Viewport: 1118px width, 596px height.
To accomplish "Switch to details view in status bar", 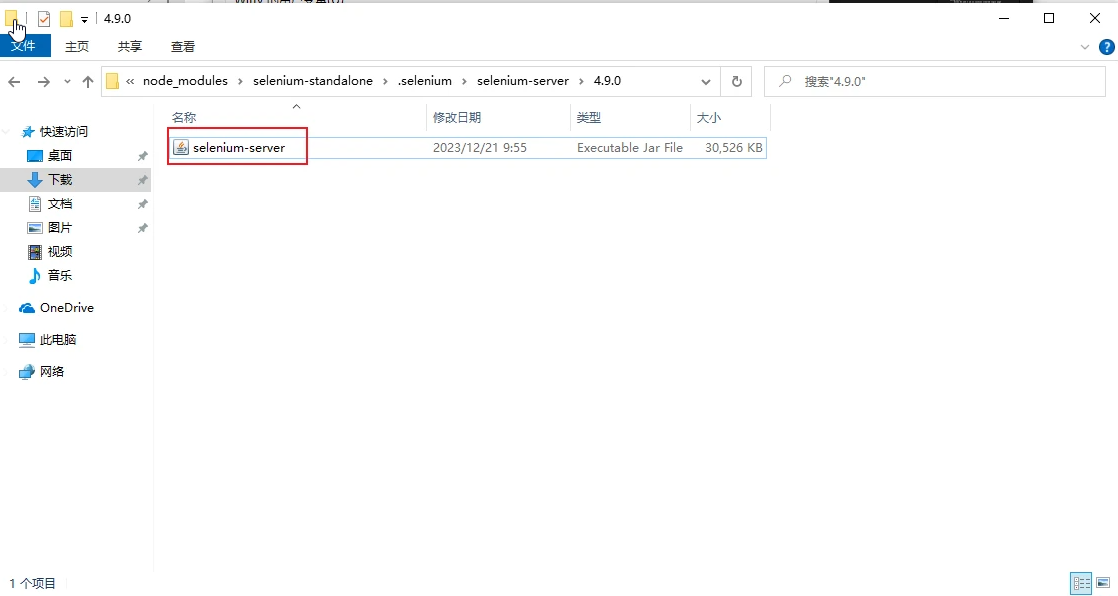I will 1082,583.
